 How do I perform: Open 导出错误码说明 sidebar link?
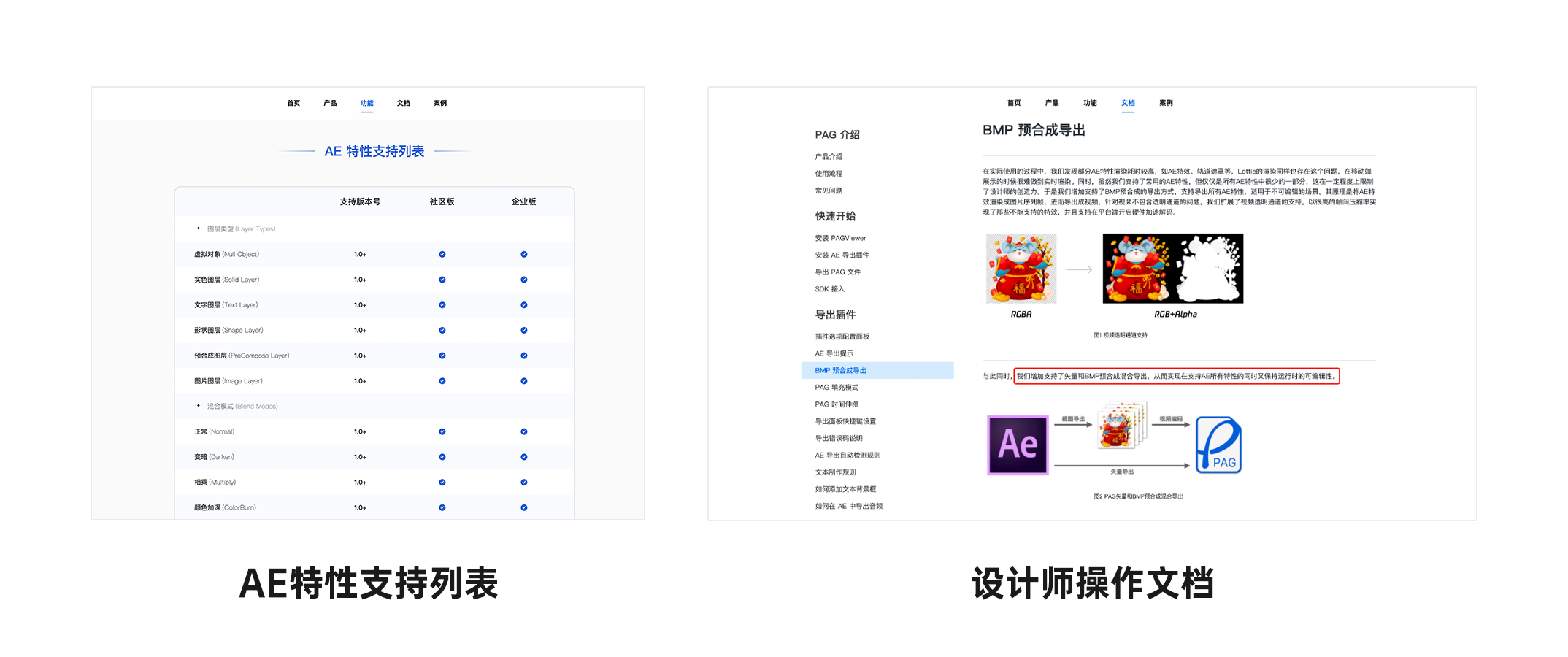click(839, 438)
